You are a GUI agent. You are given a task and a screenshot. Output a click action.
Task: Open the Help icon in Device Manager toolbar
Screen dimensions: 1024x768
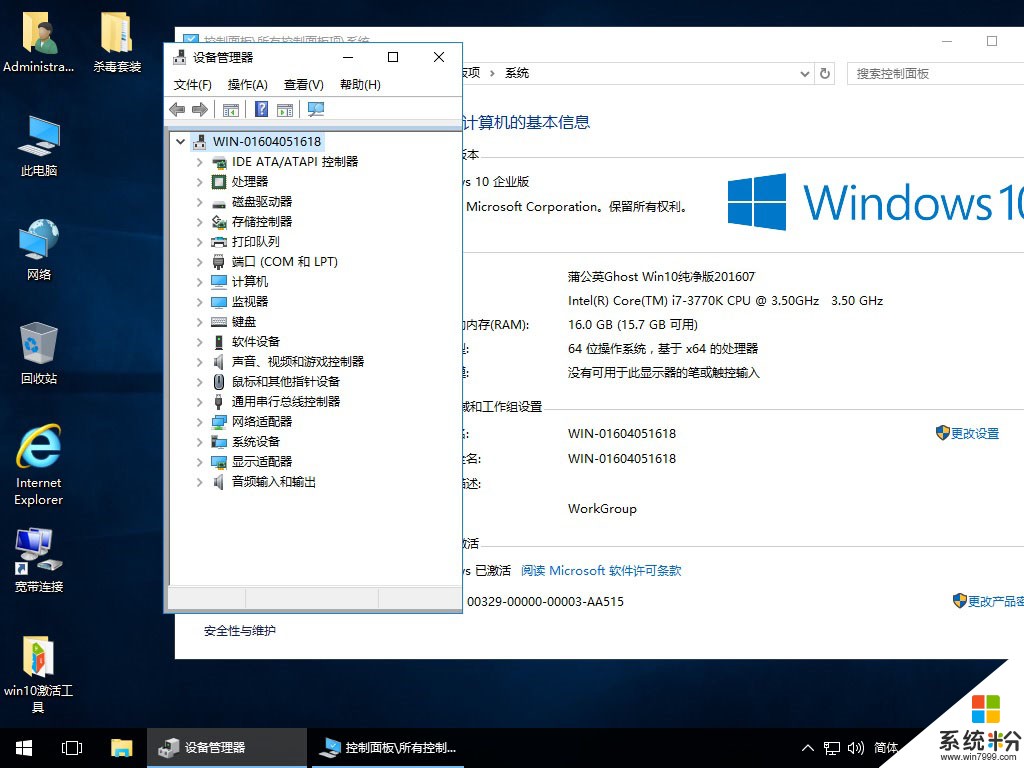(x=261, y=110)
